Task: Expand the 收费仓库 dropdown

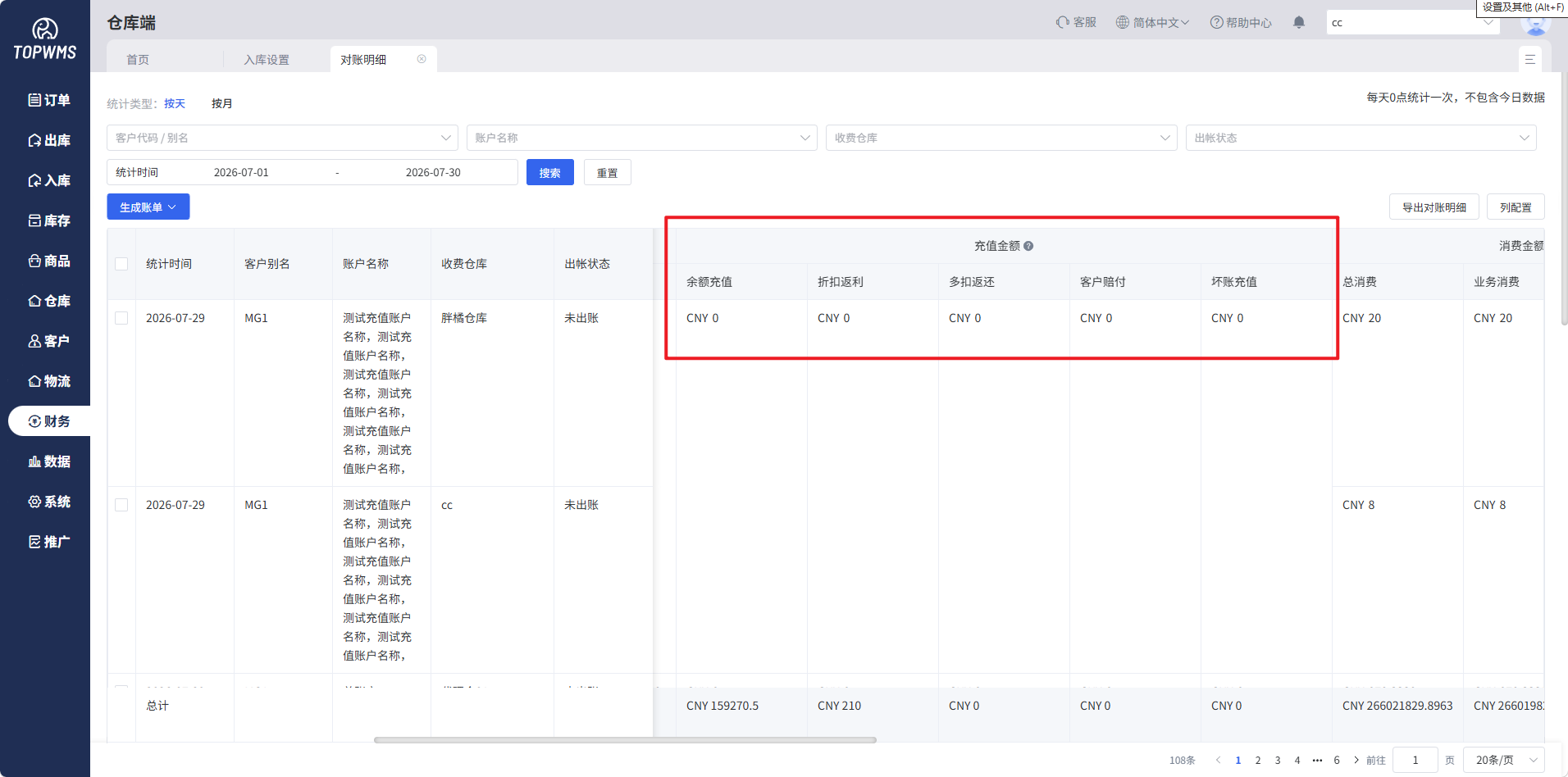Action: click(x=1001, y=138)
